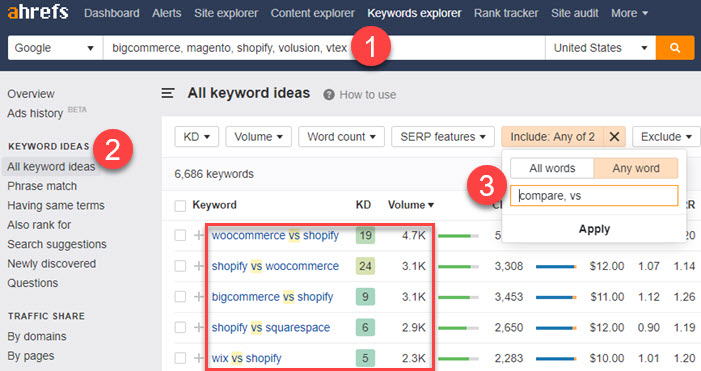The width and height of the screenshot is (701, 371).
Task: Open the KD filter dropdown
Action: pos(196,137)
